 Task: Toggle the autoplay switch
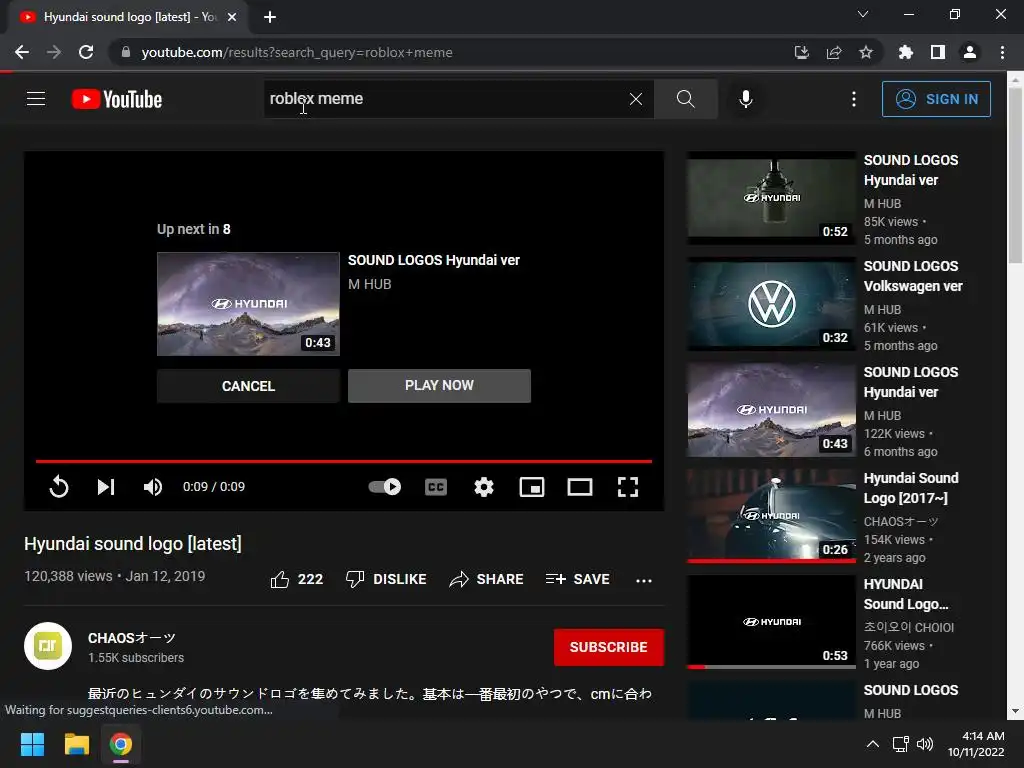pyautogui.click(x=385, y=487)
